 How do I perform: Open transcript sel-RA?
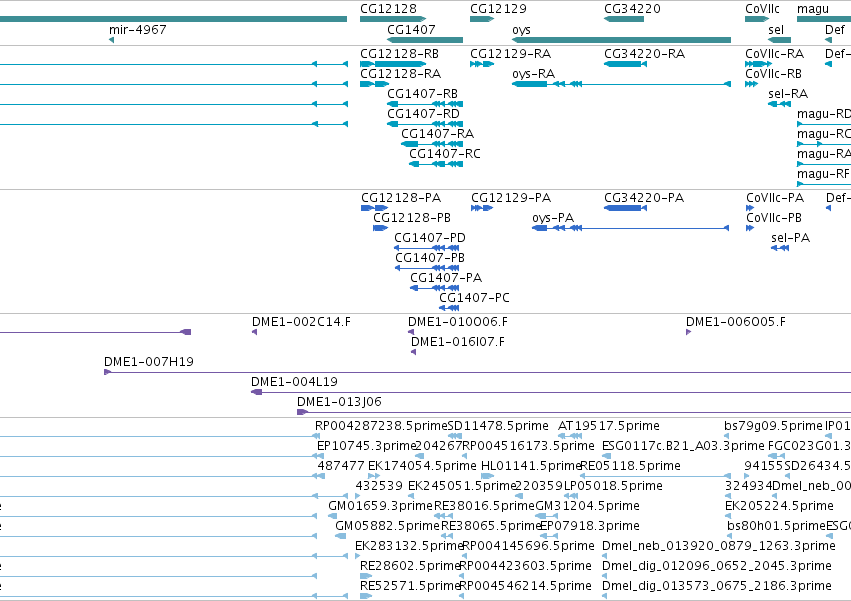tap(779, 104)
